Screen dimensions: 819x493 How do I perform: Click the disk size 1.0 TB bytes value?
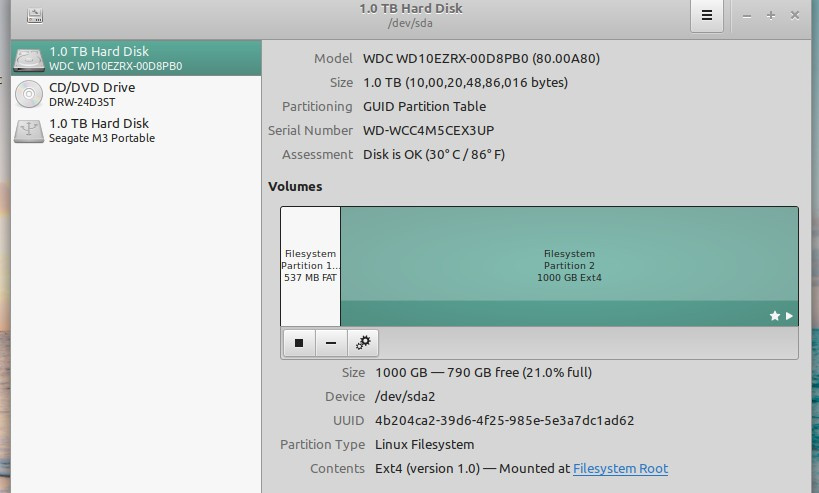tap(465, 83)
